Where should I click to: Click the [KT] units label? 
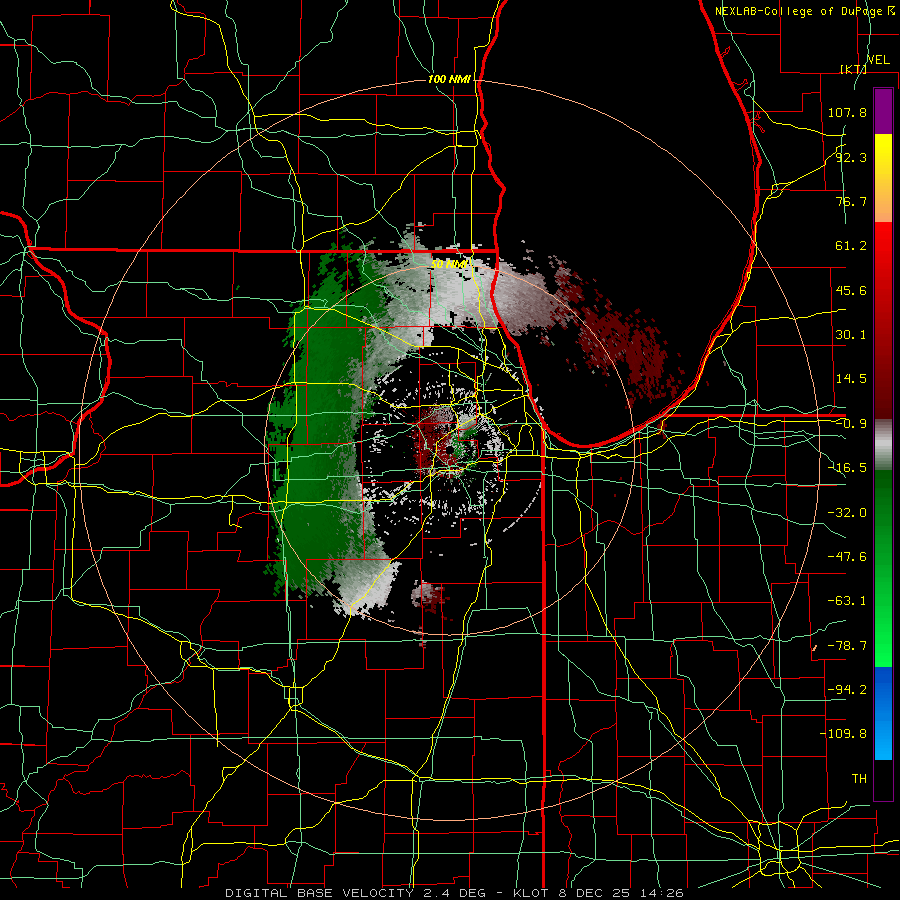(854, 69)
